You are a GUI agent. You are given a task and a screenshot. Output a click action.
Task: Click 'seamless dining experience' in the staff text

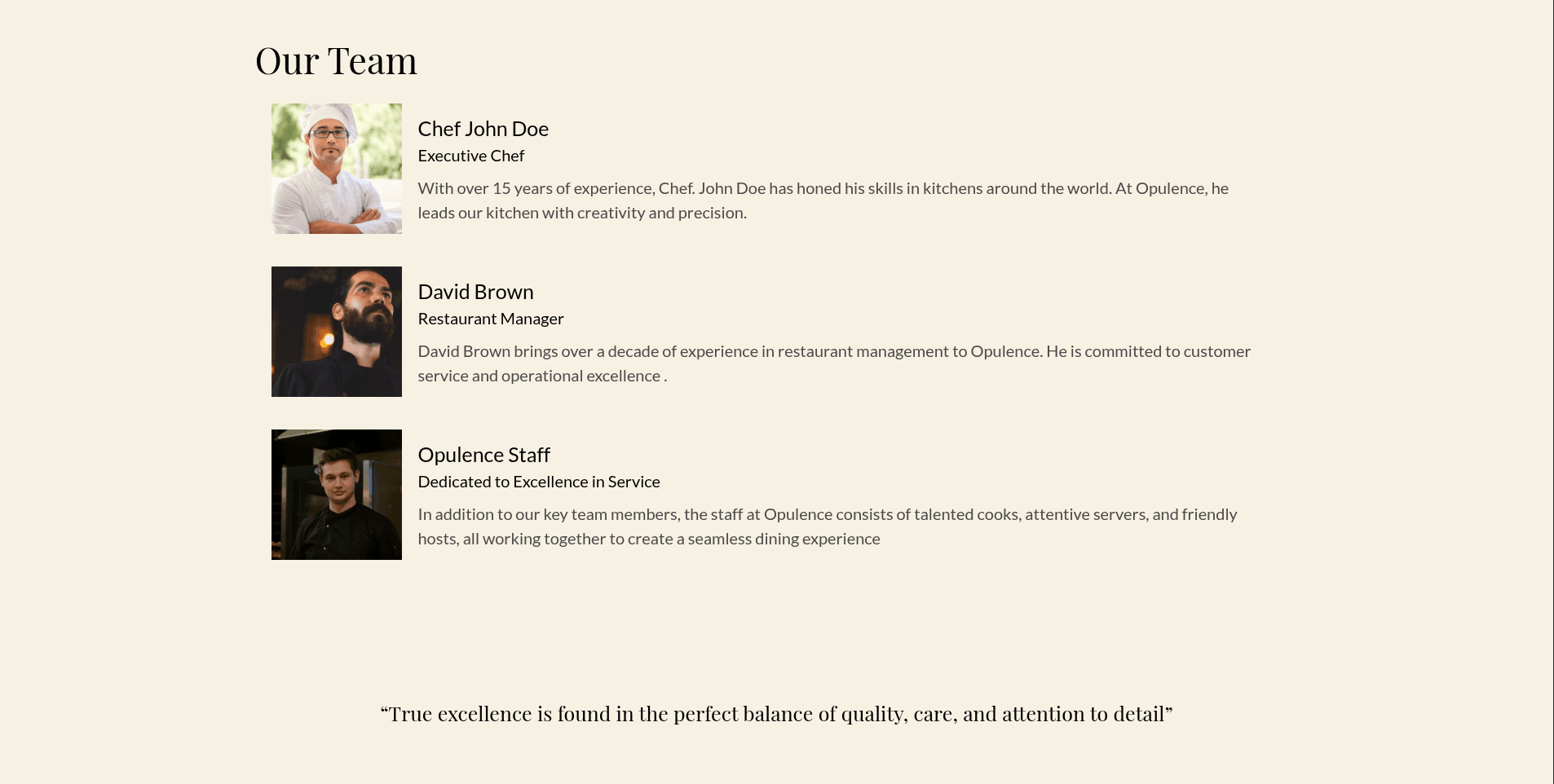click(784, 539)
